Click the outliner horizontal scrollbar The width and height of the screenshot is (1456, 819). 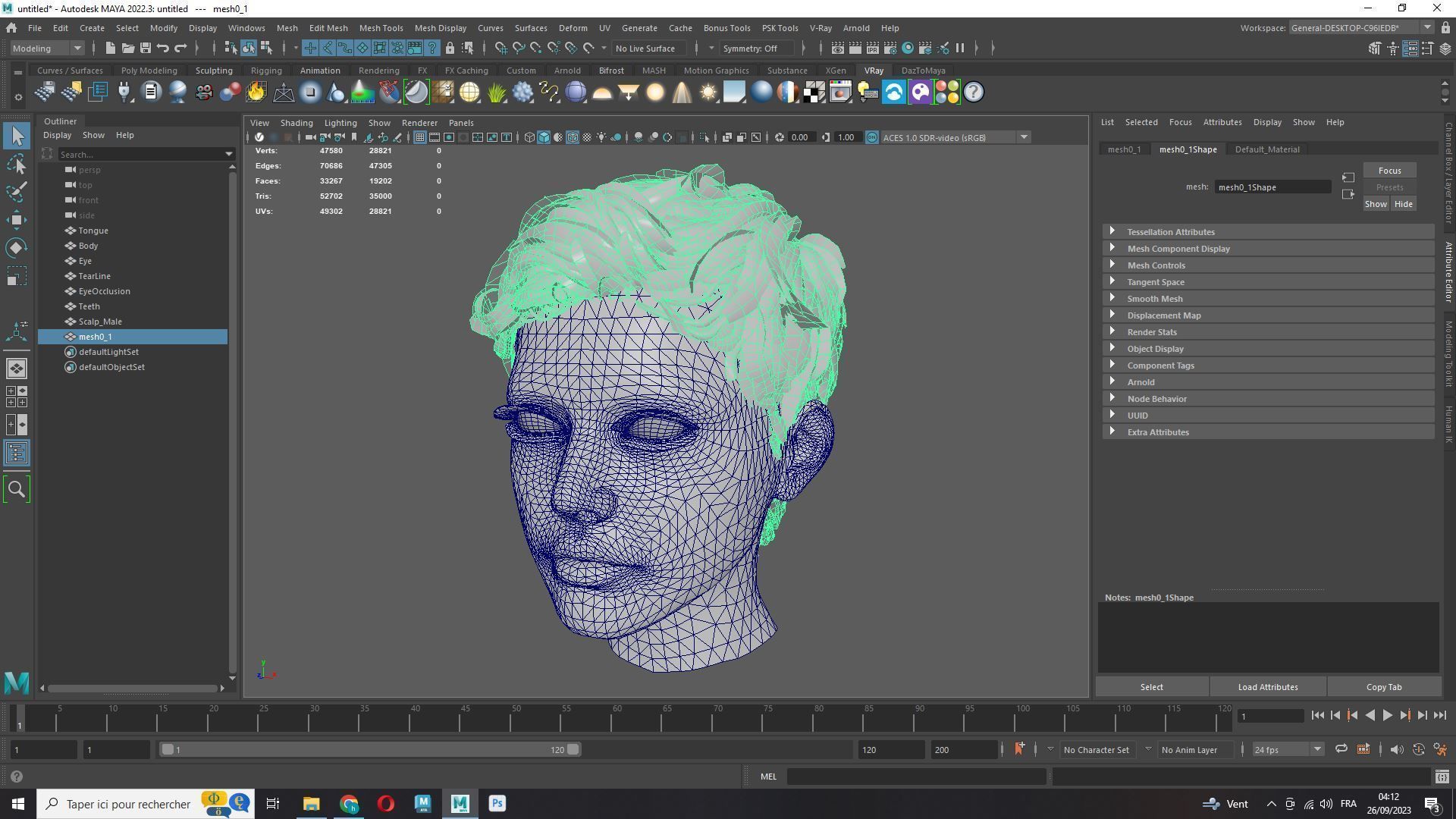pyautogui.click(x=133, y=689)
